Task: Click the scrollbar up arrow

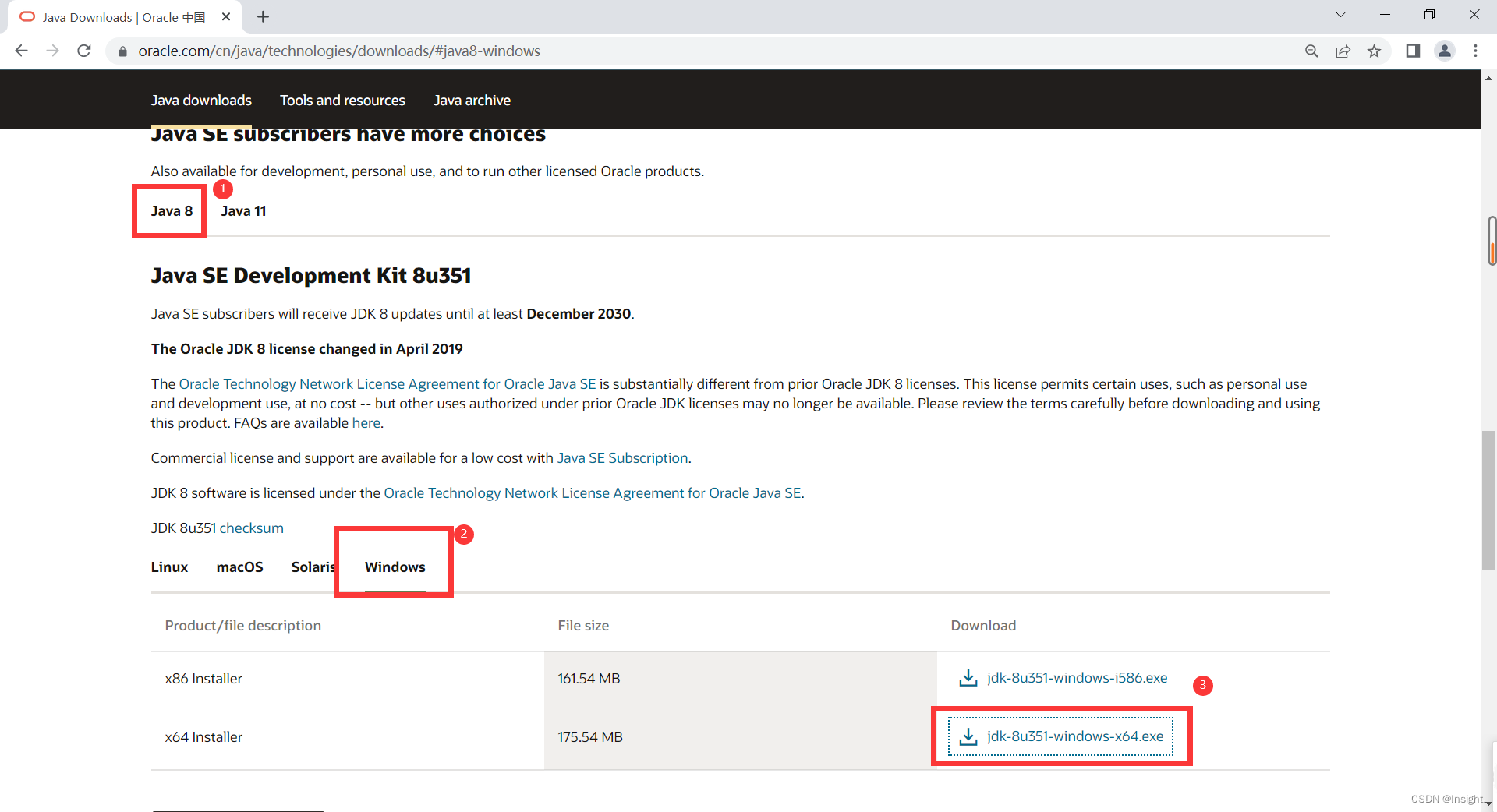Action: (x=1488, y=78)
